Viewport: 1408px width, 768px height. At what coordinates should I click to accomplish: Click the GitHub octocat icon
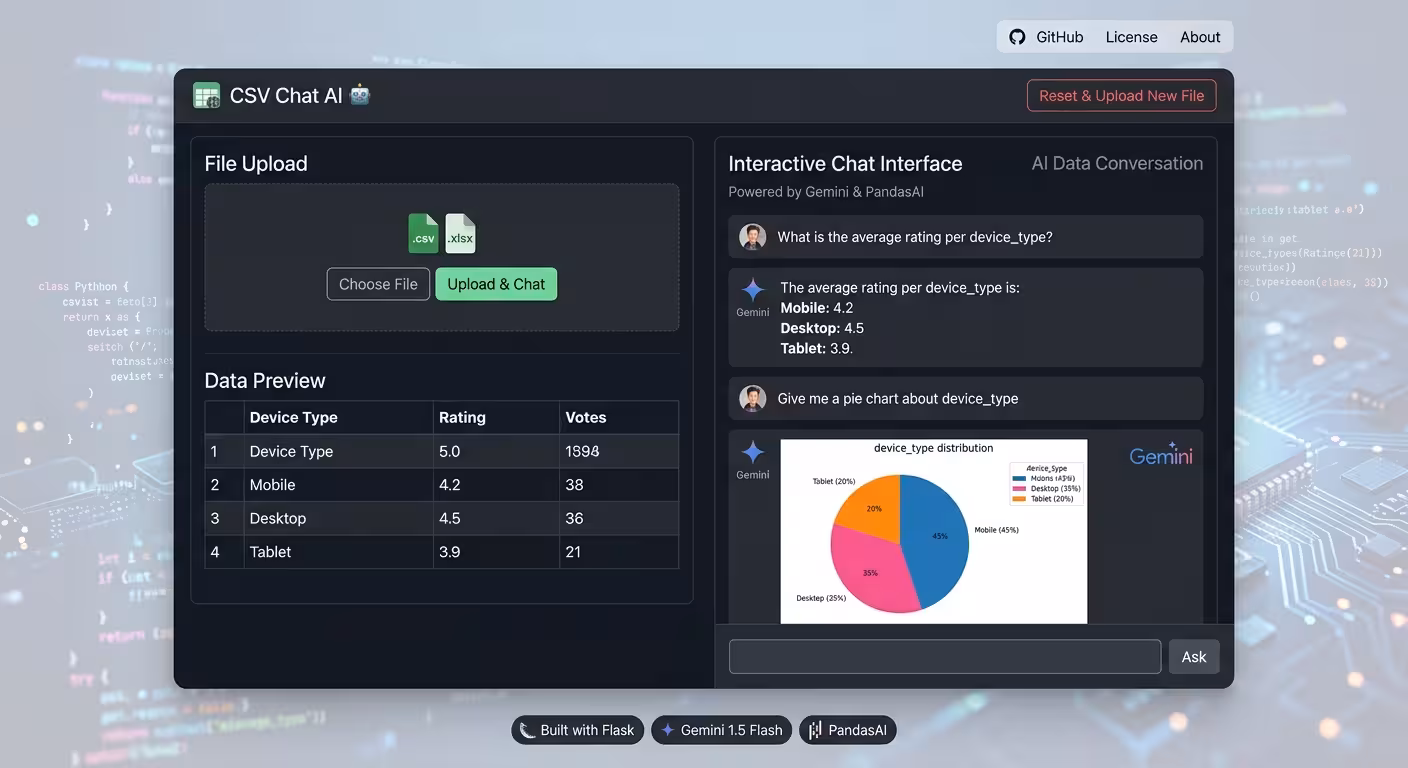[1017, 37]
